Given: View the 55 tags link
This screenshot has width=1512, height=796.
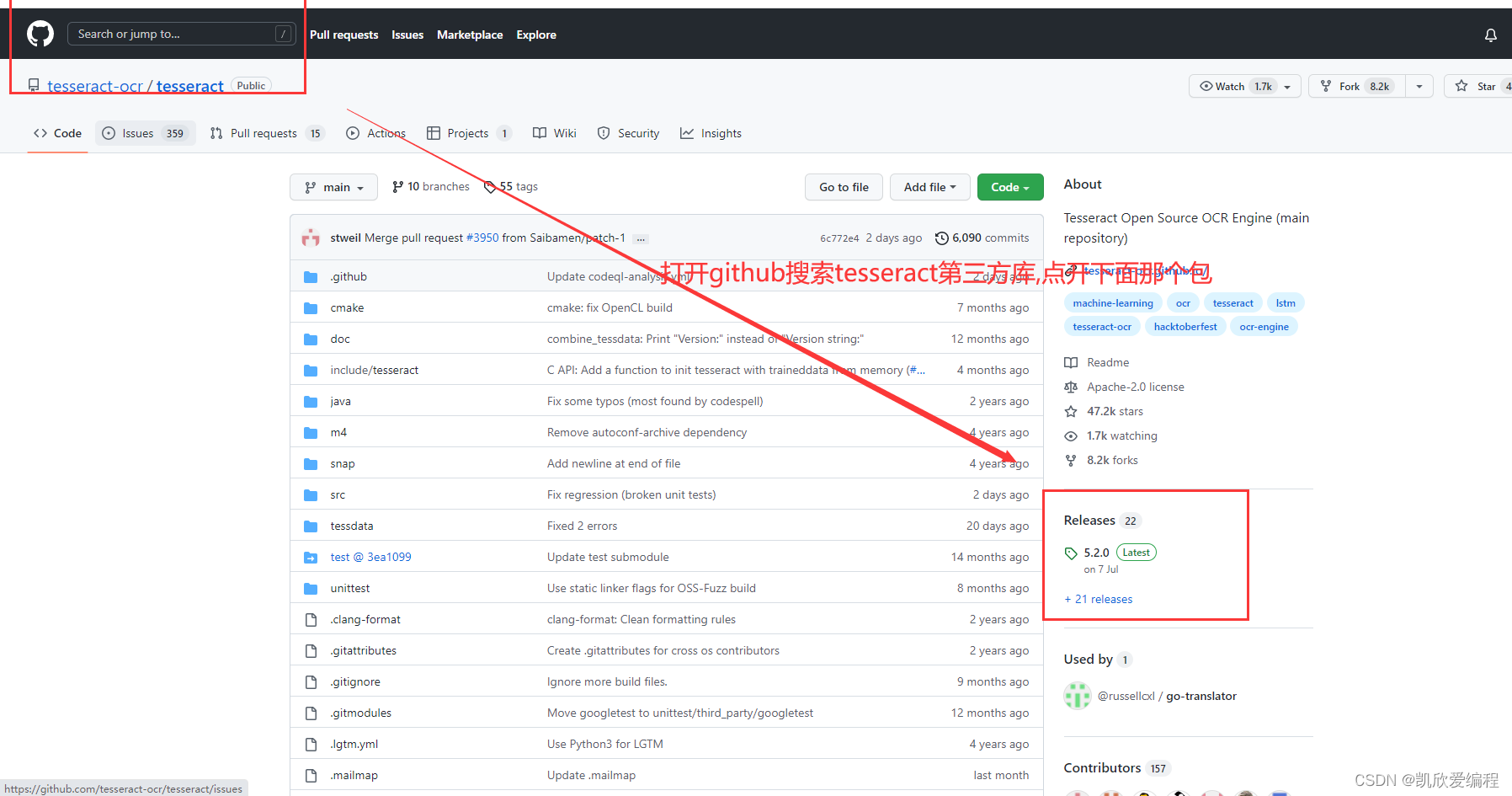Looking at the screenshot, I should [511, 187].
